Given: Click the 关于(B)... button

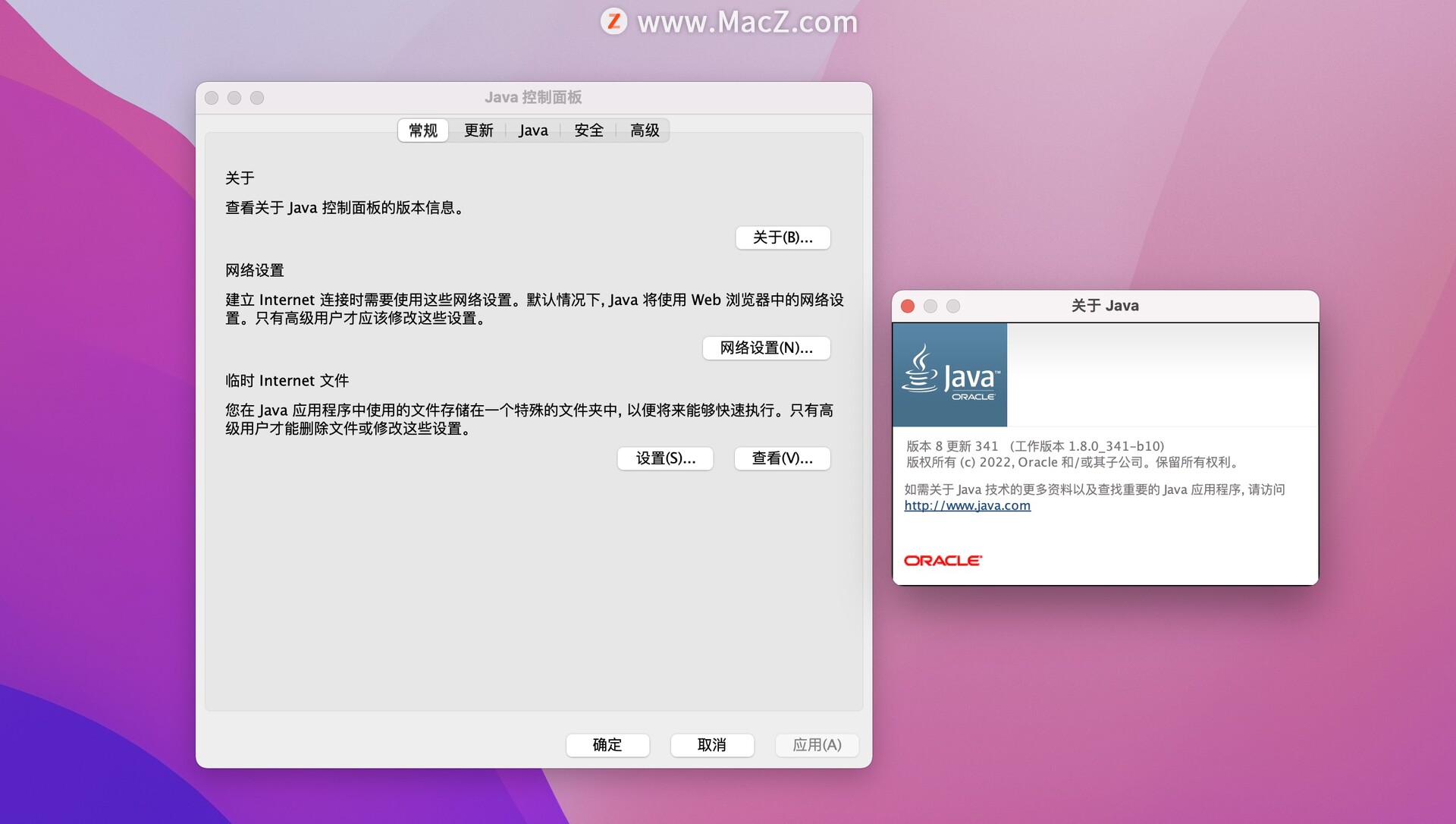Looking at the screenshot, I should pos(783,237).
